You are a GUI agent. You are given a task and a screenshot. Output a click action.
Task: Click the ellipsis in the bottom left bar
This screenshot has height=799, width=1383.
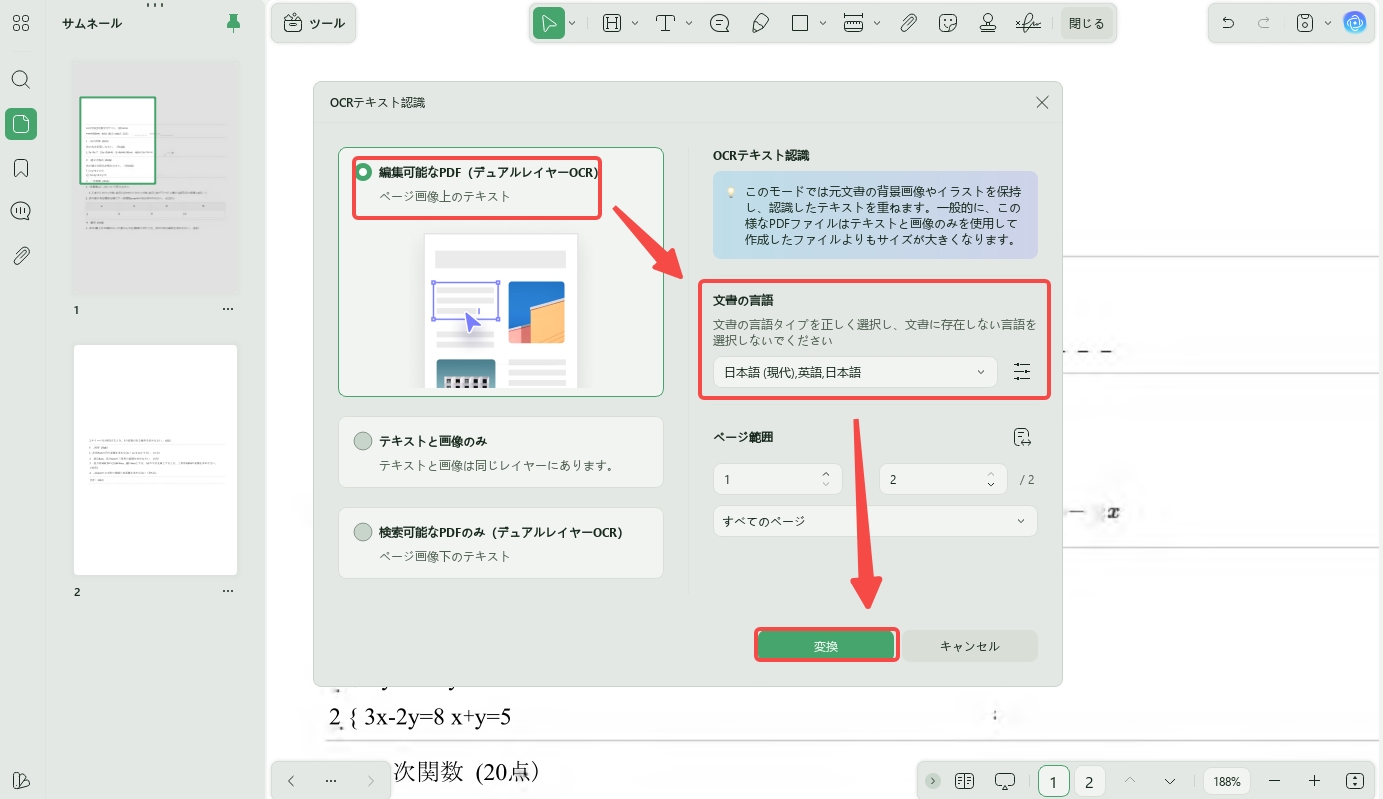coord(330,781)
